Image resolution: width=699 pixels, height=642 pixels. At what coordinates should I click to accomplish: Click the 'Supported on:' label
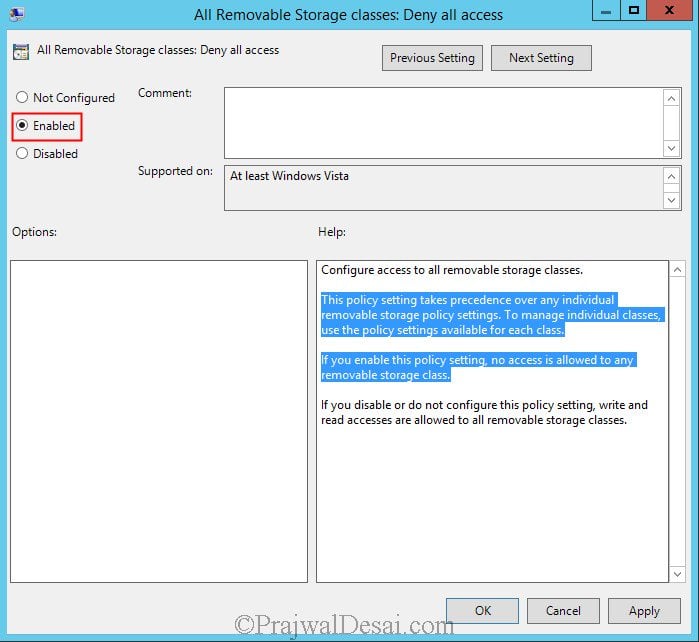tap(175, 171)
